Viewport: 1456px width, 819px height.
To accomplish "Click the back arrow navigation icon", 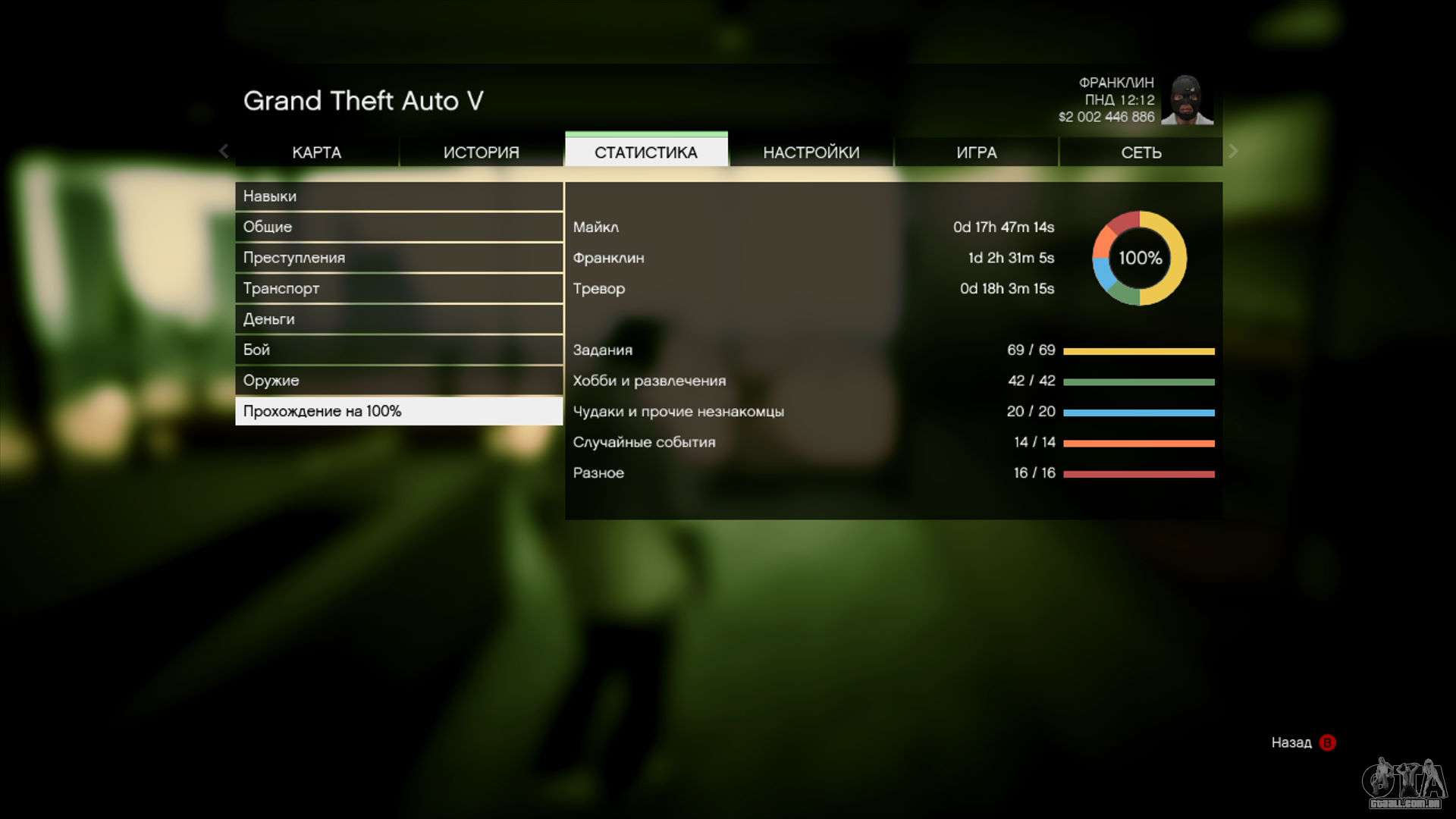I will coord(224,151).
